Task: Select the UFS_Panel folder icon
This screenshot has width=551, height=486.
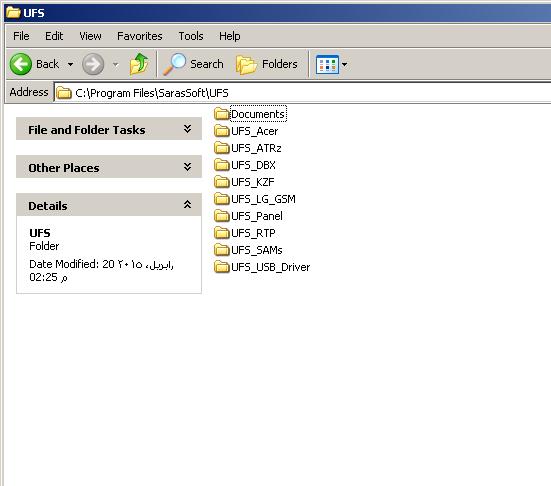Action: pyautogui.click(x=222, y=215)
